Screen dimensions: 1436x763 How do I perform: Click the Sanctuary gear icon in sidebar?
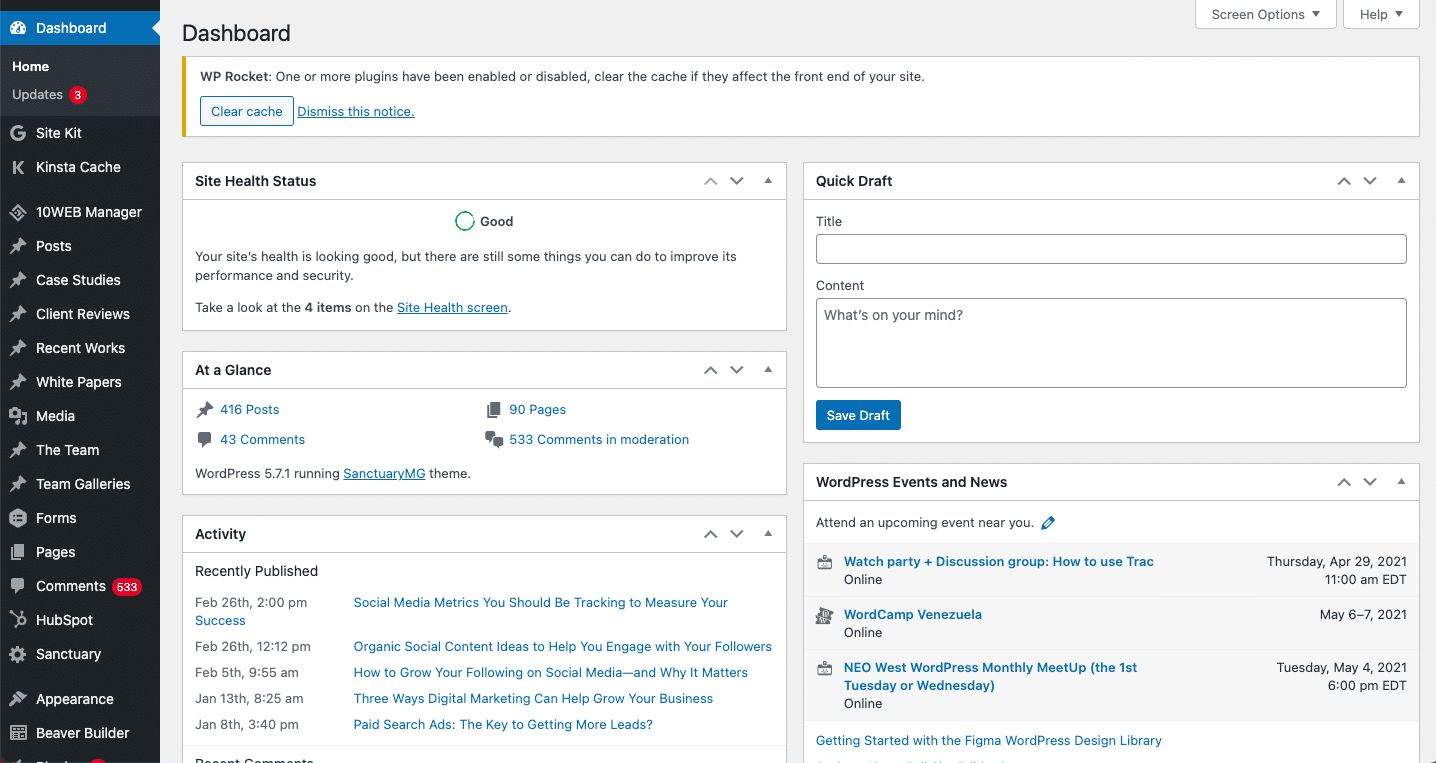[18, 654]
